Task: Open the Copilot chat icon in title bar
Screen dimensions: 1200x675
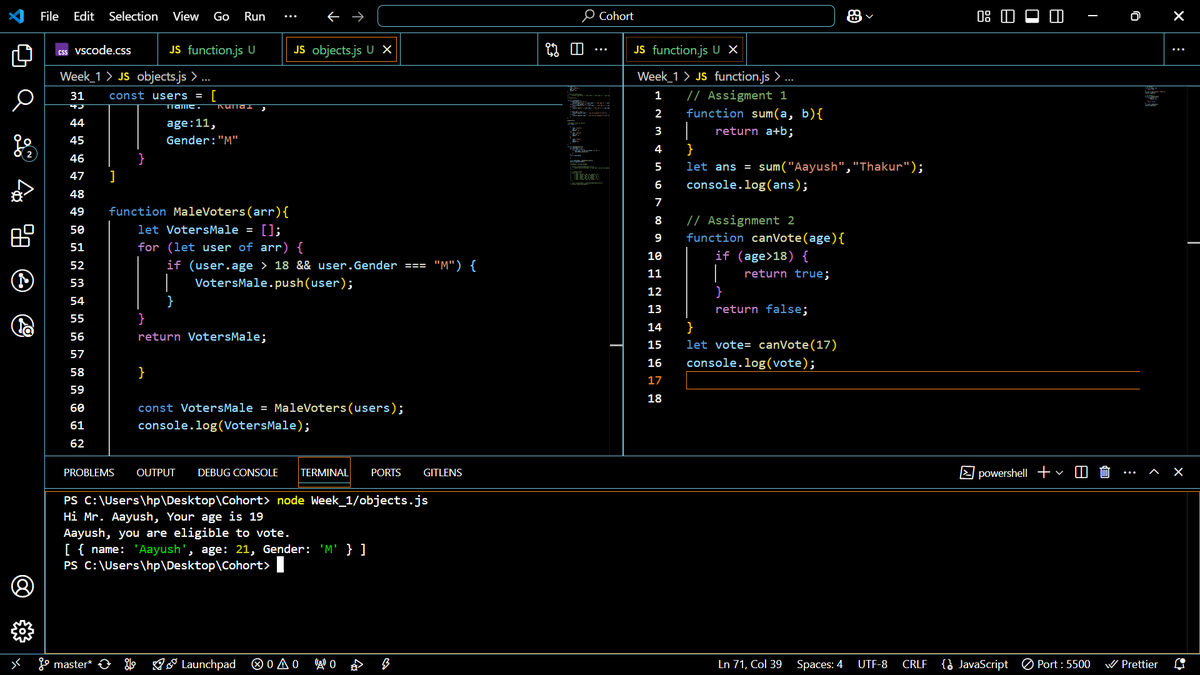Action: pyautogui.click(x=854, y=16)
